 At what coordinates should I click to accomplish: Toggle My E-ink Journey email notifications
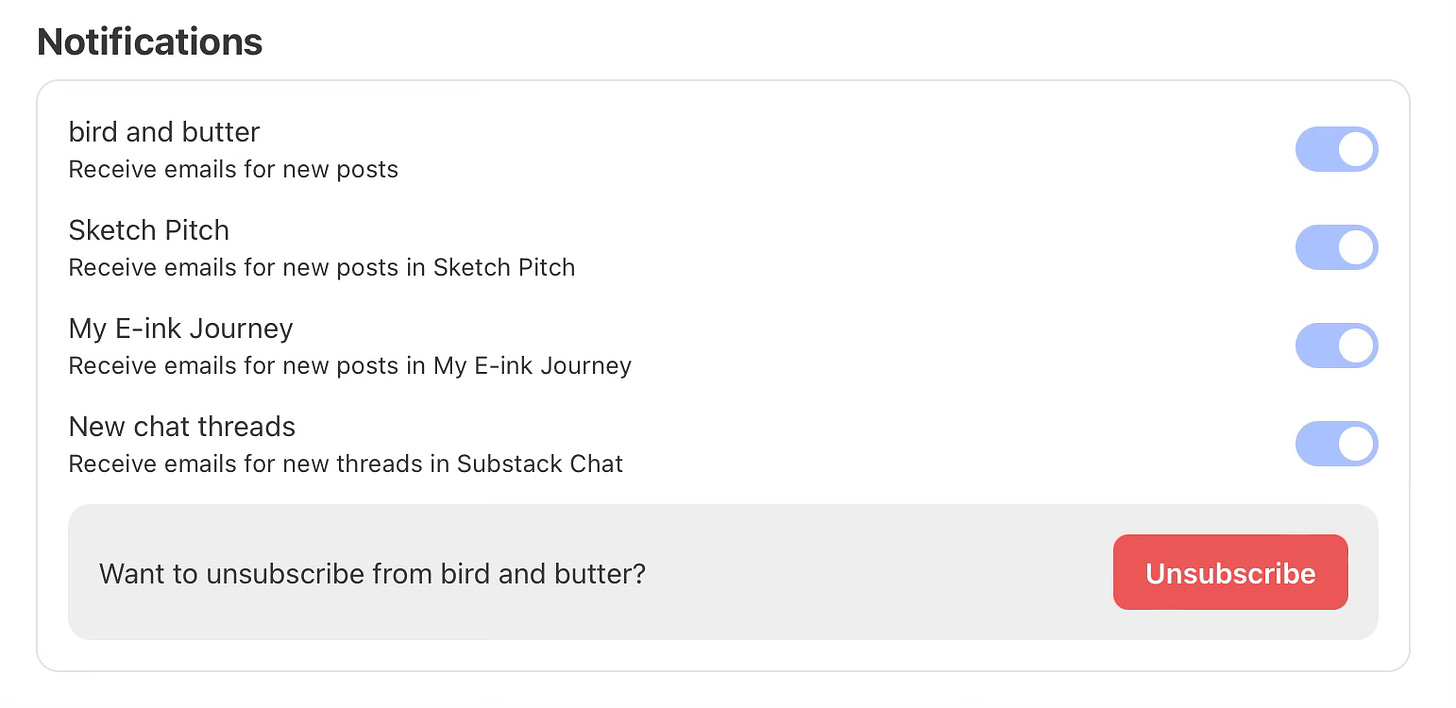click(x=1336, y=346)
